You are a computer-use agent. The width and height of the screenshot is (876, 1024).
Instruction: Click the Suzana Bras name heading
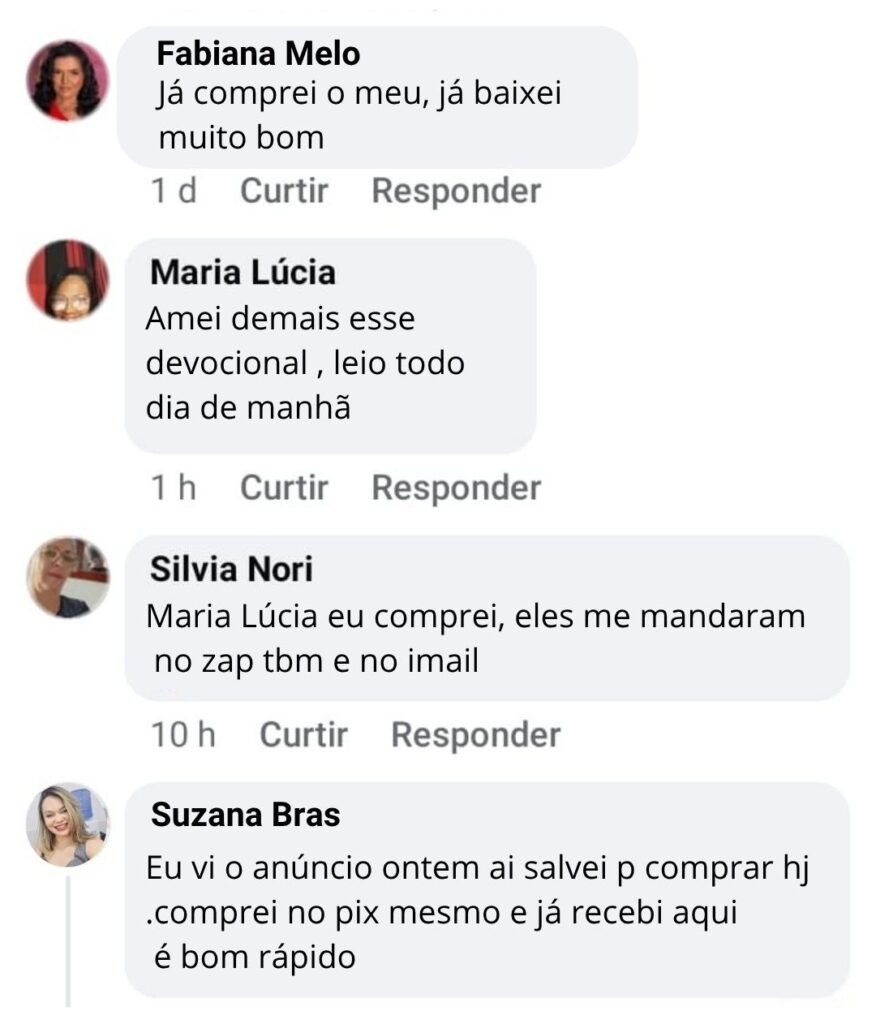coord(245,815)
